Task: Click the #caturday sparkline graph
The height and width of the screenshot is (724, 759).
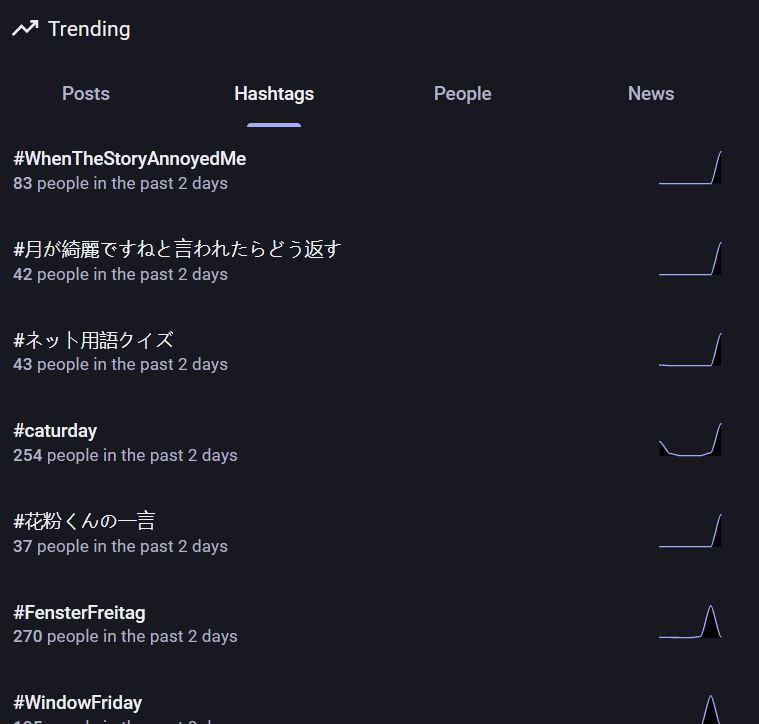Action: coord(690,441)
